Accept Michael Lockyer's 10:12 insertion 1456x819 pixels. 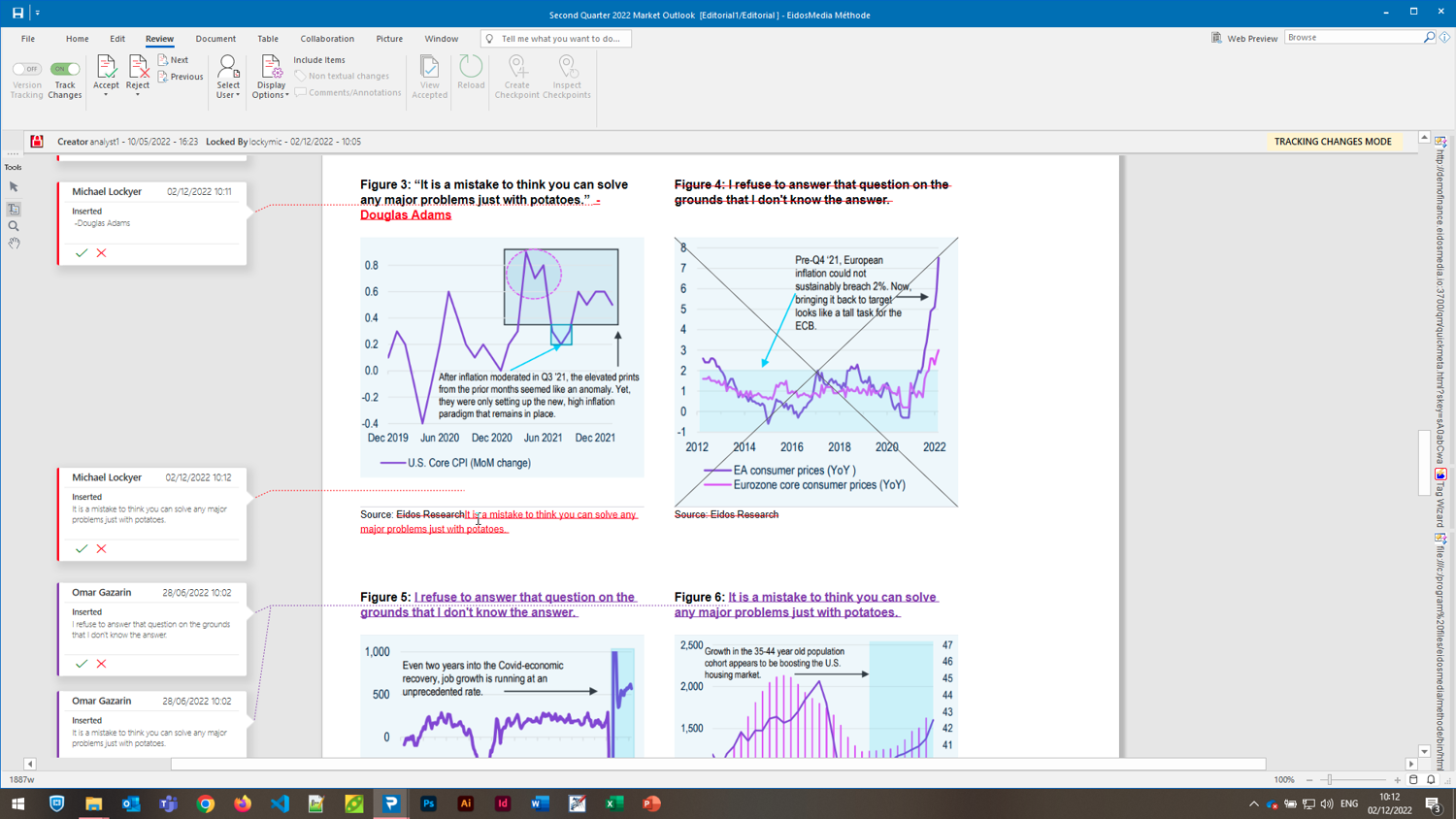click(82, 549)
